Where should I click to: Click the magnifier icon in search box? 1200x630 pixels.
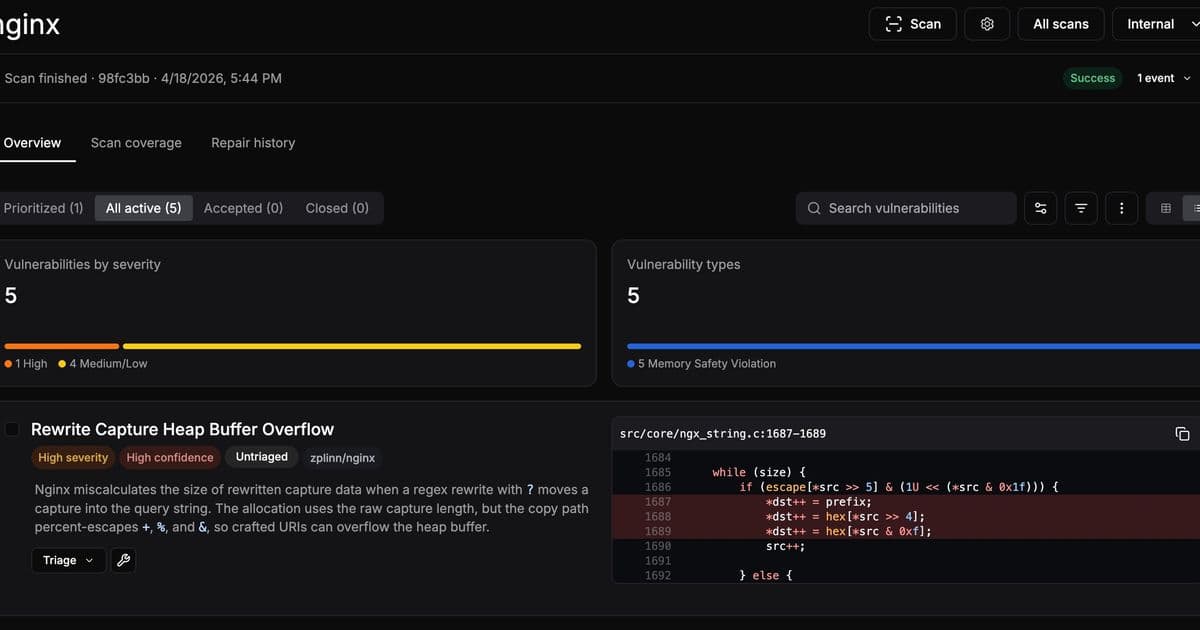814,208
